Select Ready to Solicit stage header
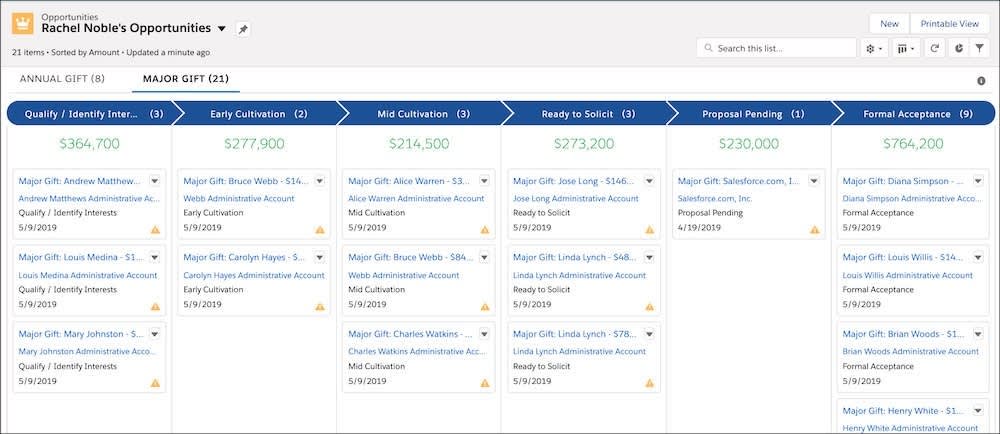Image resolution: width=1000 pixels, height=434 pixels. tap(588, 114)
